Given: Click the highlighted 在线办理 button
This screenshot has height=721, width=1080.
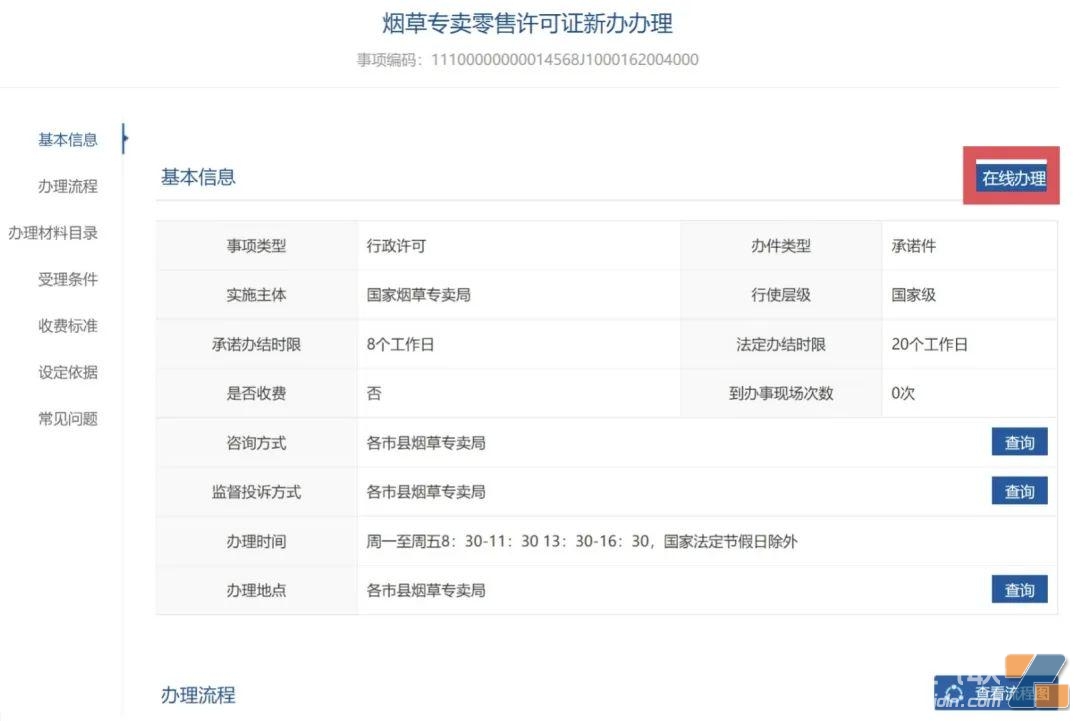Looking at the screenshot, I should (1011, 174).
